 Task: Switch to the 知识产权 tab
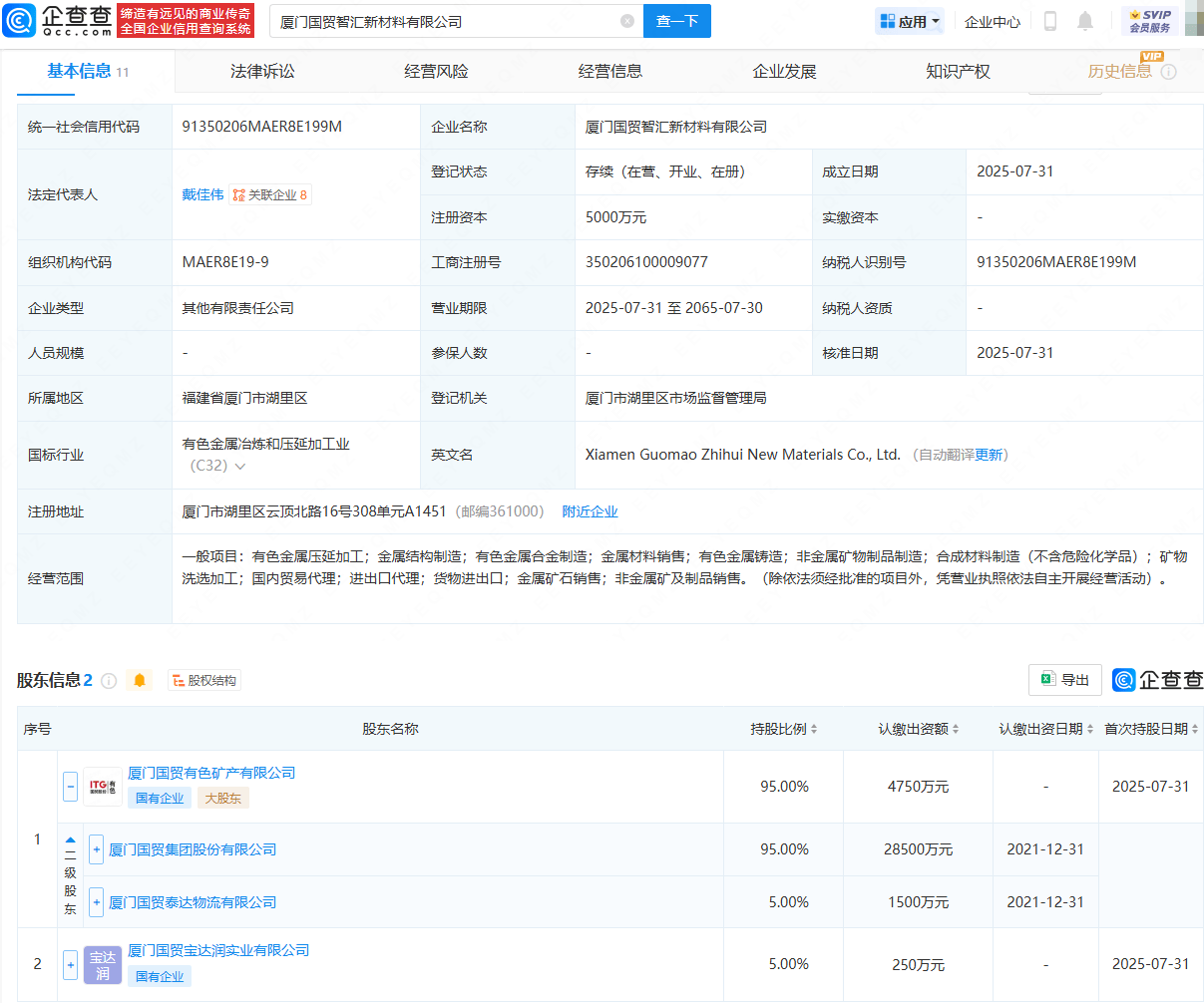958,72
